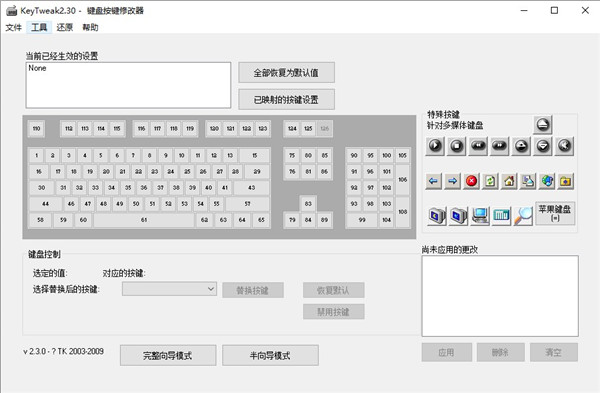
Task: Click the 删除 button
Action: coord(501,352)
